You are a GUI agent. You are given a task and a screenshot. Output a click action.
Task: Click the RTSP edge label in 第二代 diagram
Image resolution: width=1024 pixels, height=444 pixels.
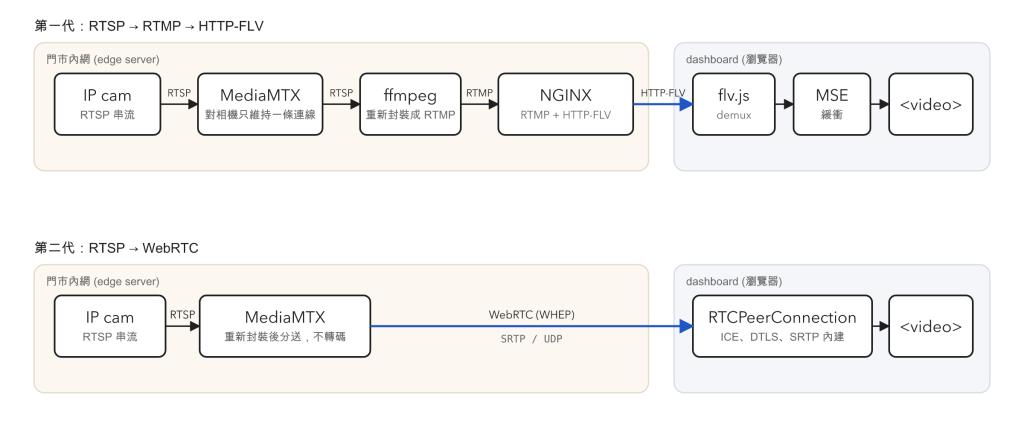(182, 315)
